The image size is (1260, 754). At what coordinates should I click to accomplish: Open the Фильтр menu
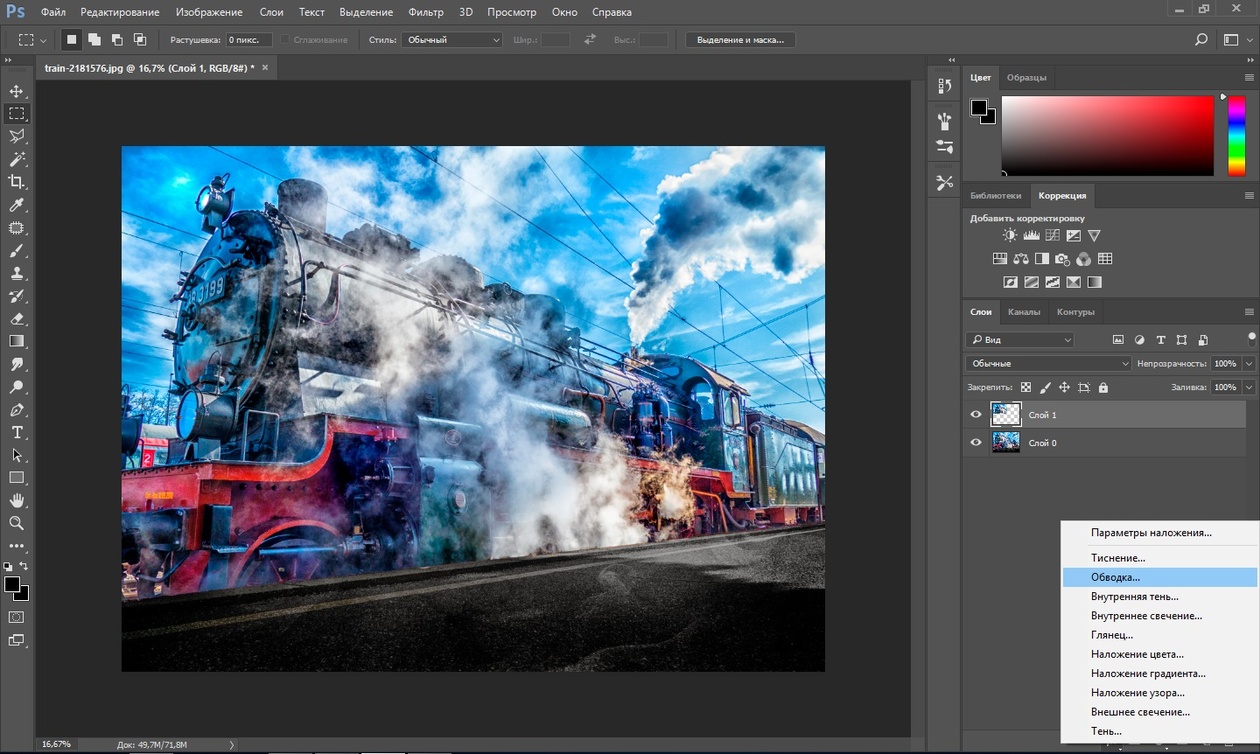pos(426,12)
